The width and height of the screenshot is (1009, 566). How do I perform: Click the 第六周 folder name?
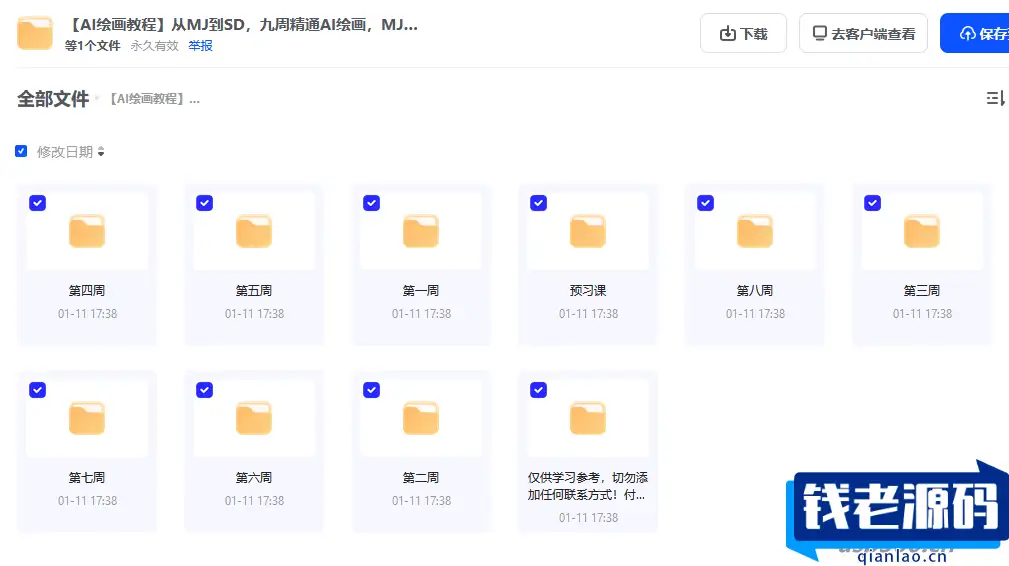pyautogui.click(x=254, y=478)
